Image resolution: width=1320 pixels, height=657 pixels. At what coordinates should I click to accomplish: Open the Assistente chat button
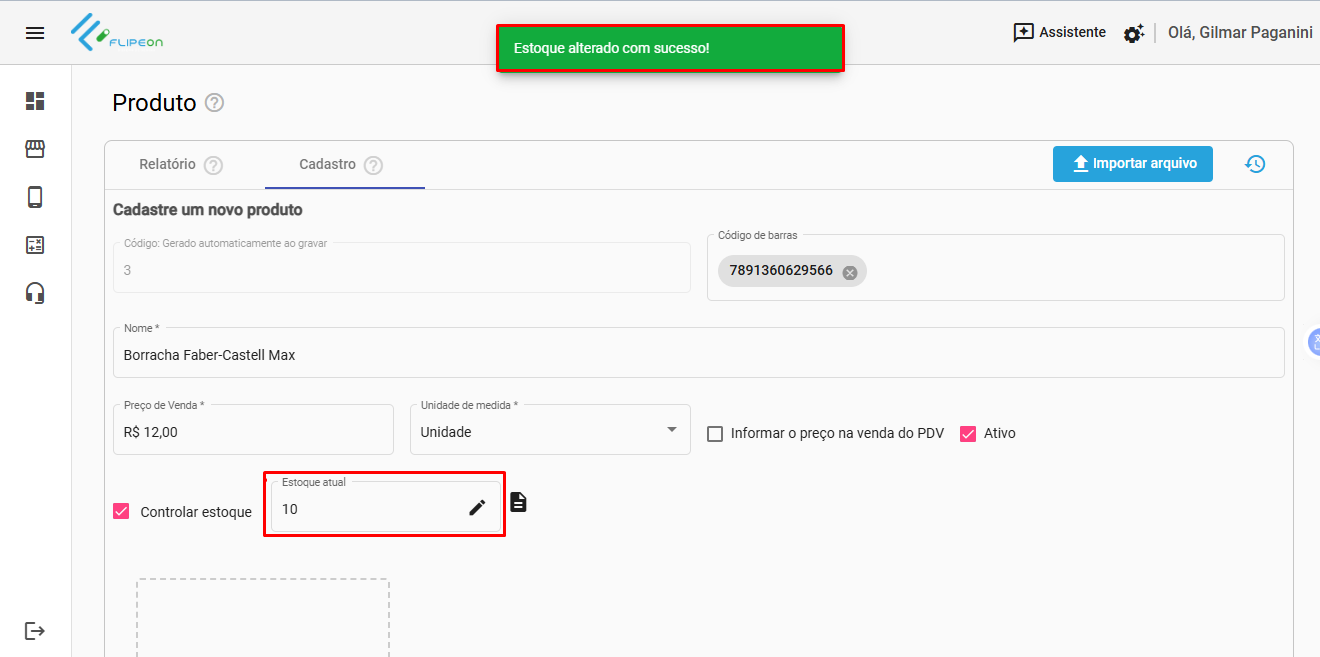pyautogui.click(x=1059, y=33)
